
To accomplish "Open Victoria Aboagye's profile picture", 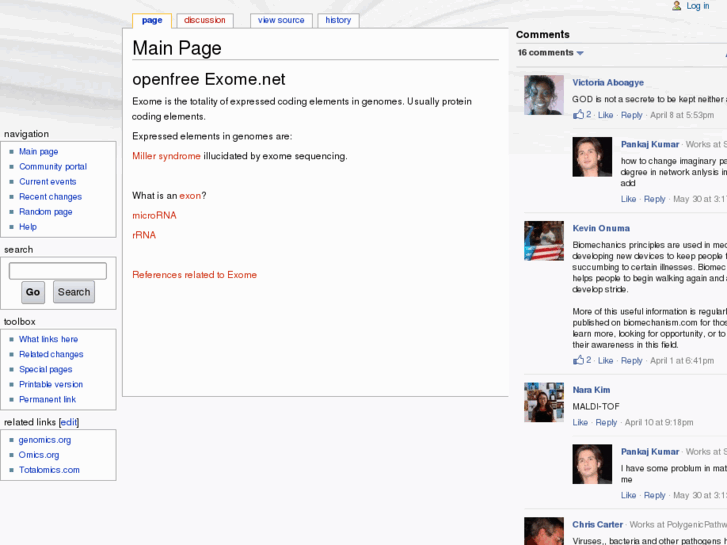I will (544, 95).
